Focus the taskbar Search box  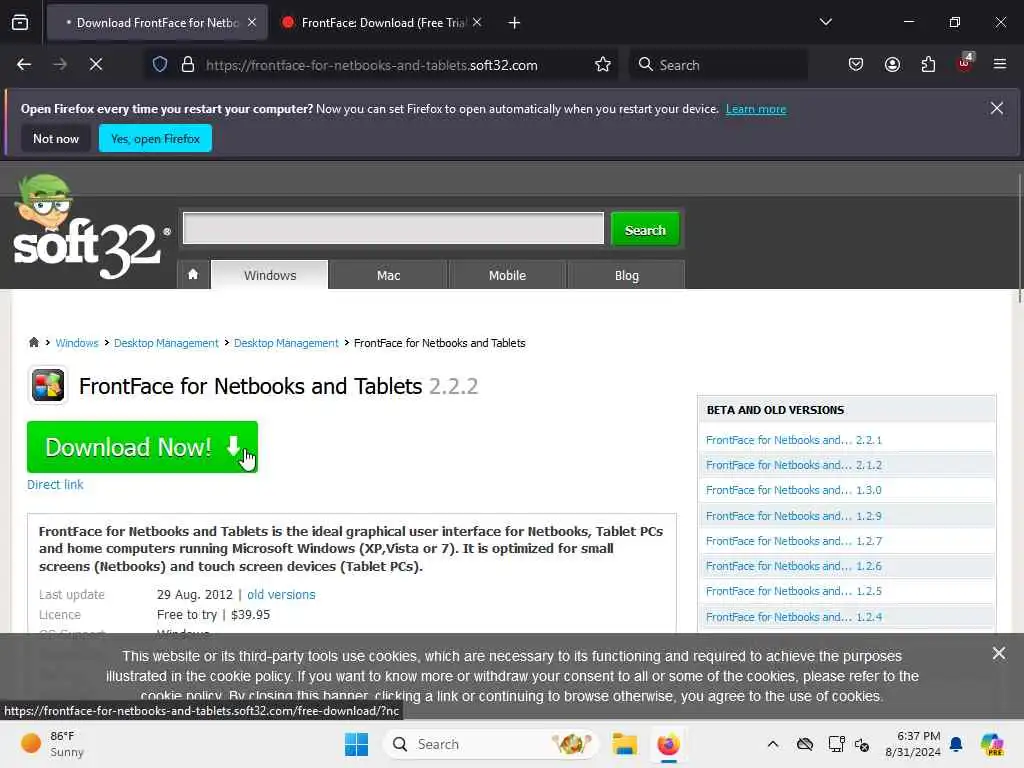pos(491,744)
